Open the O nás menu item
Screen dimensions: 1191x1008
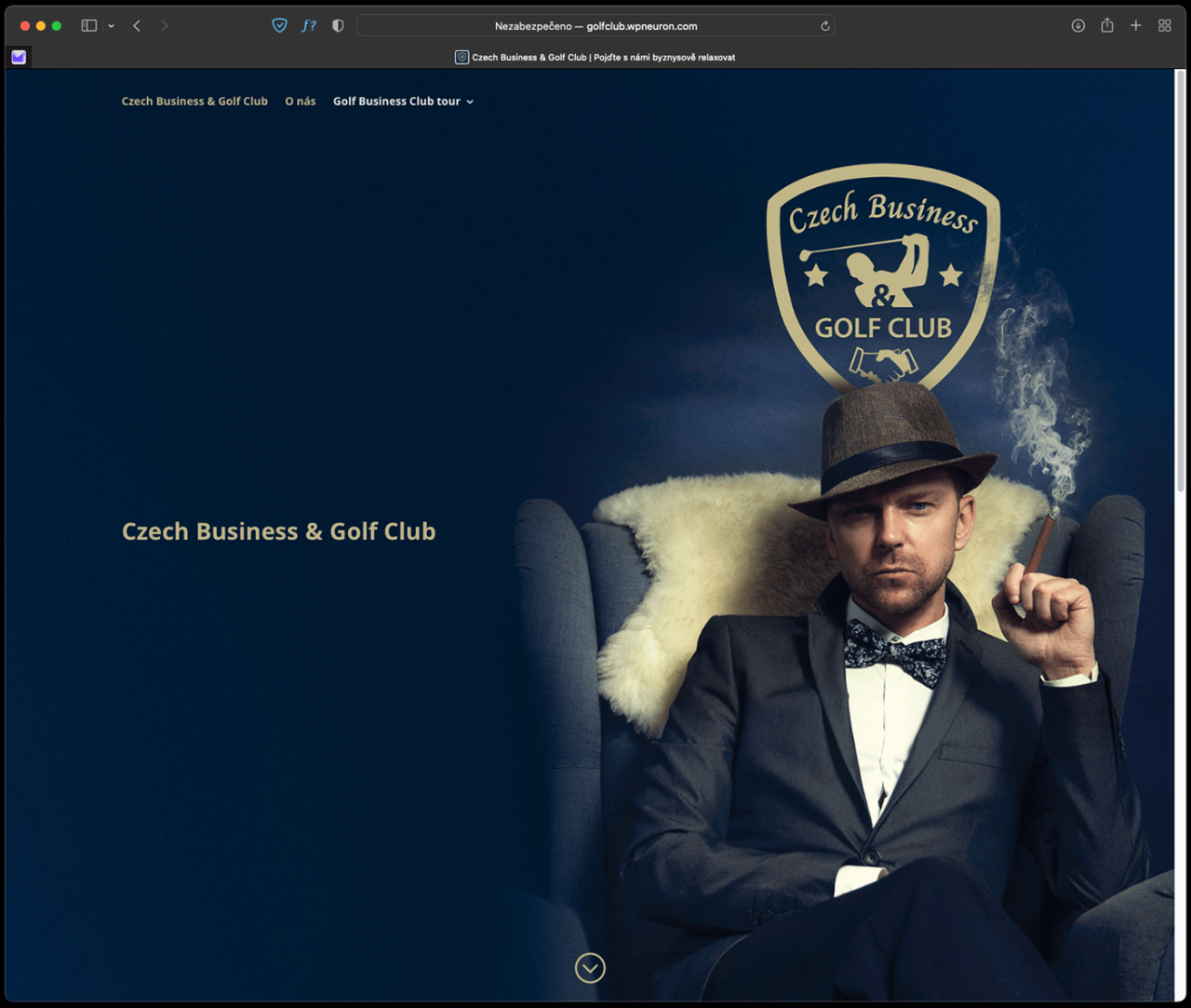(301, 101)
